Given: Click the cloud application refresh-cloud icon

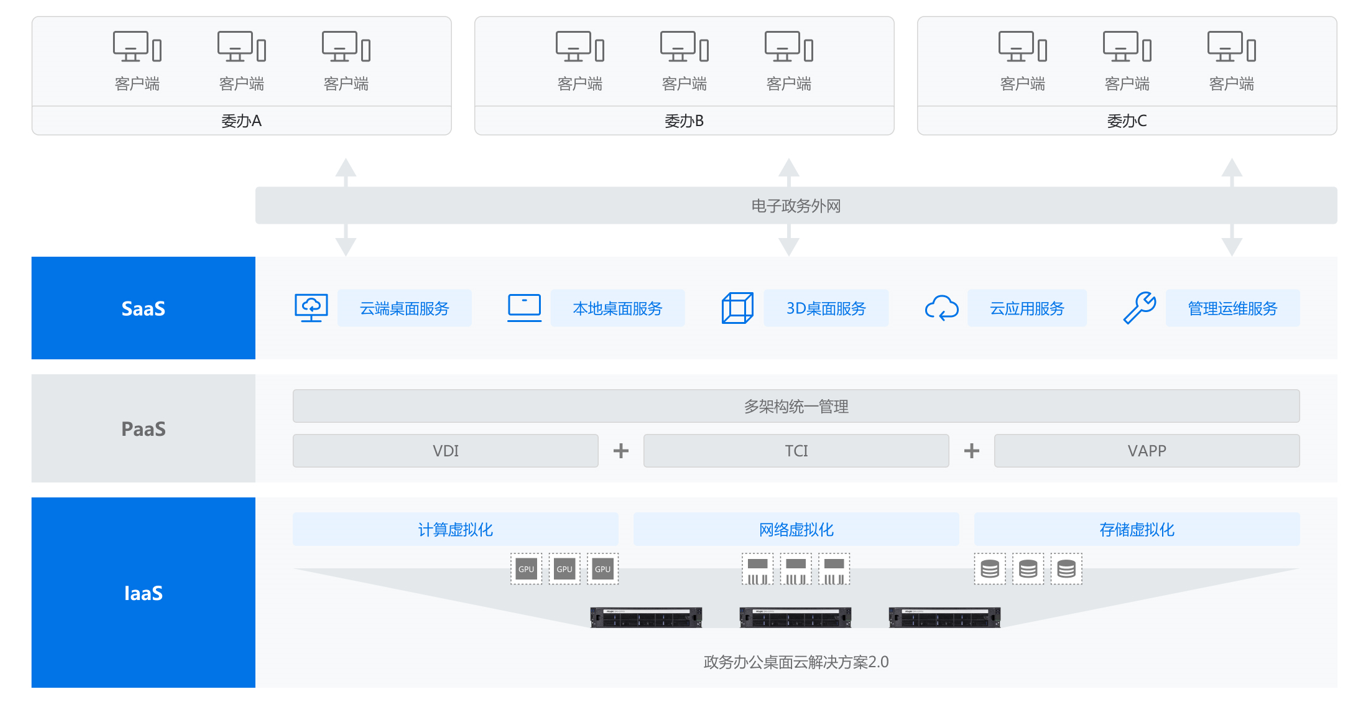Looking at the screenshot, I should [941, 308].
